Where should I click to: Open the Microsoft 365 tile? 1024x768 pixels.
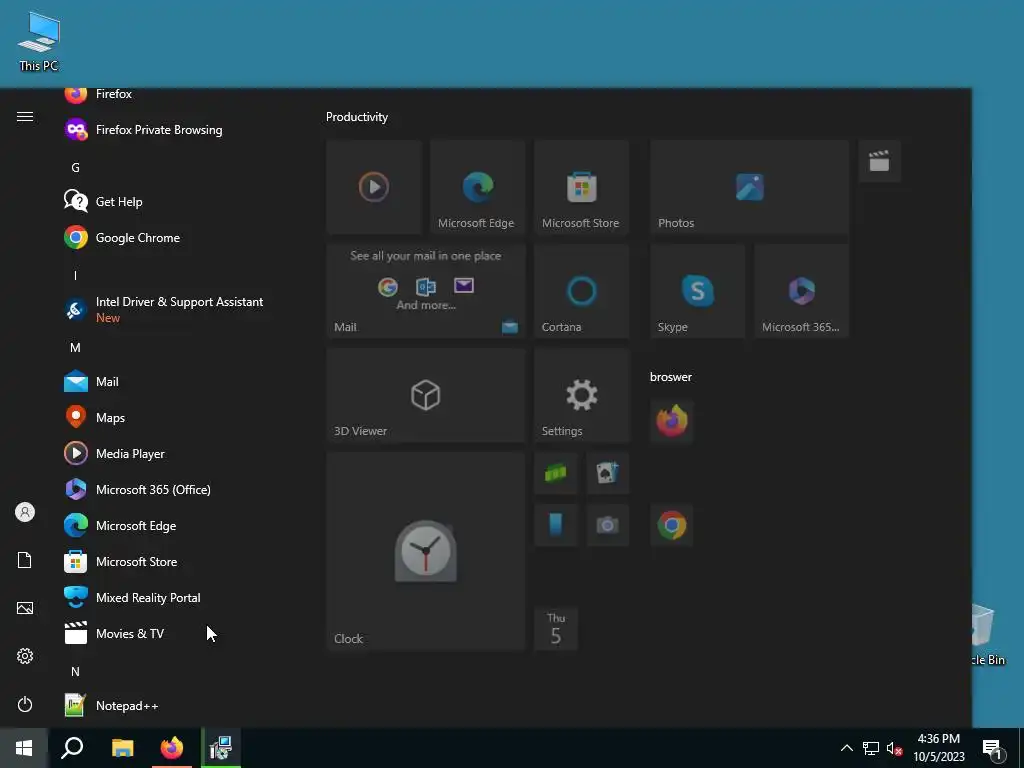[x=801, y=291]
